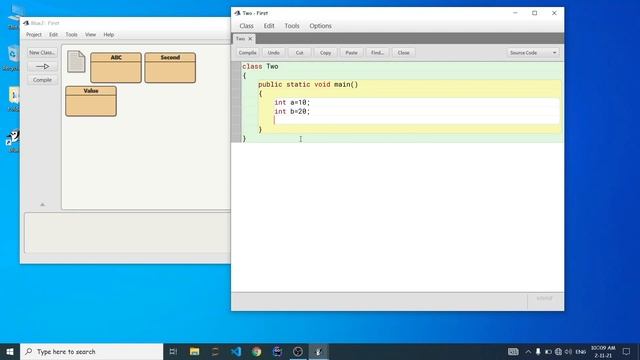This screenshot has width=640, height=360.
Task: Click the 'int b=20;' code line
Action: click(292, 111)
